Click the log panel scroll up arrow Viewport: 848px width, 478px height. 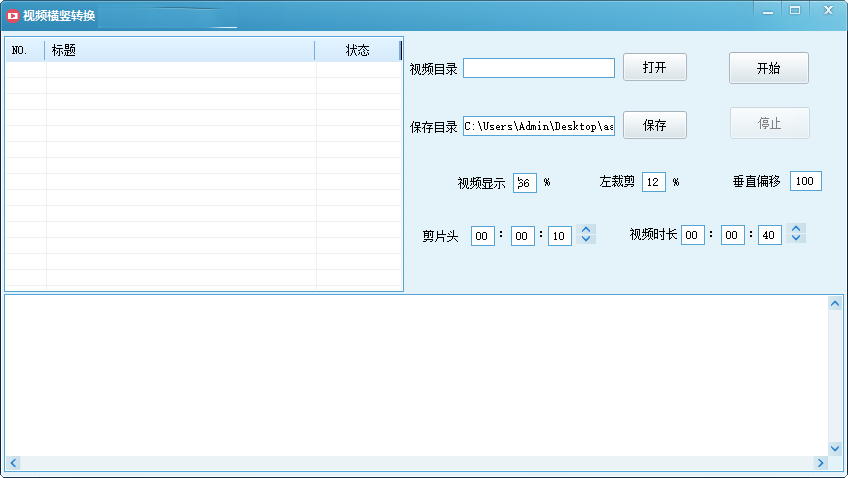tap(834, 303)
